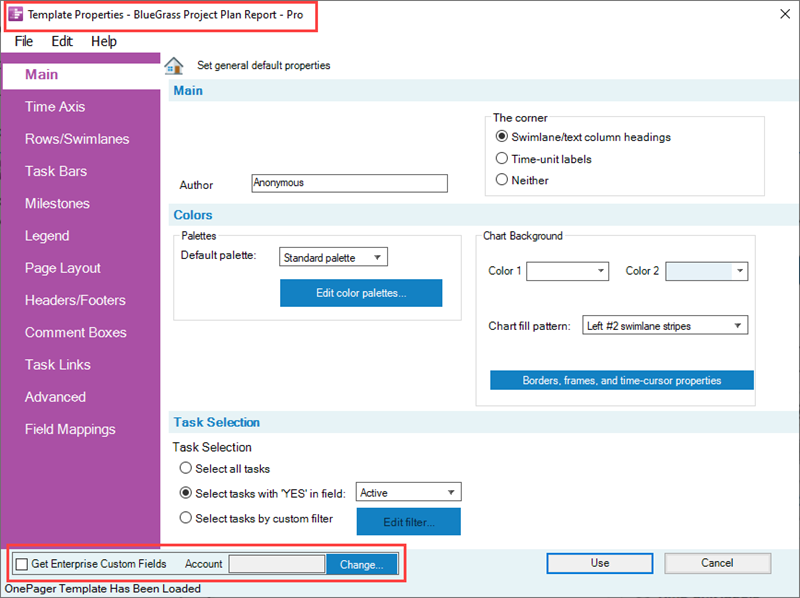Viewport: 800px width, 598px height.
Task: Open the Active field dropdown
Action: tap(409, 492)
